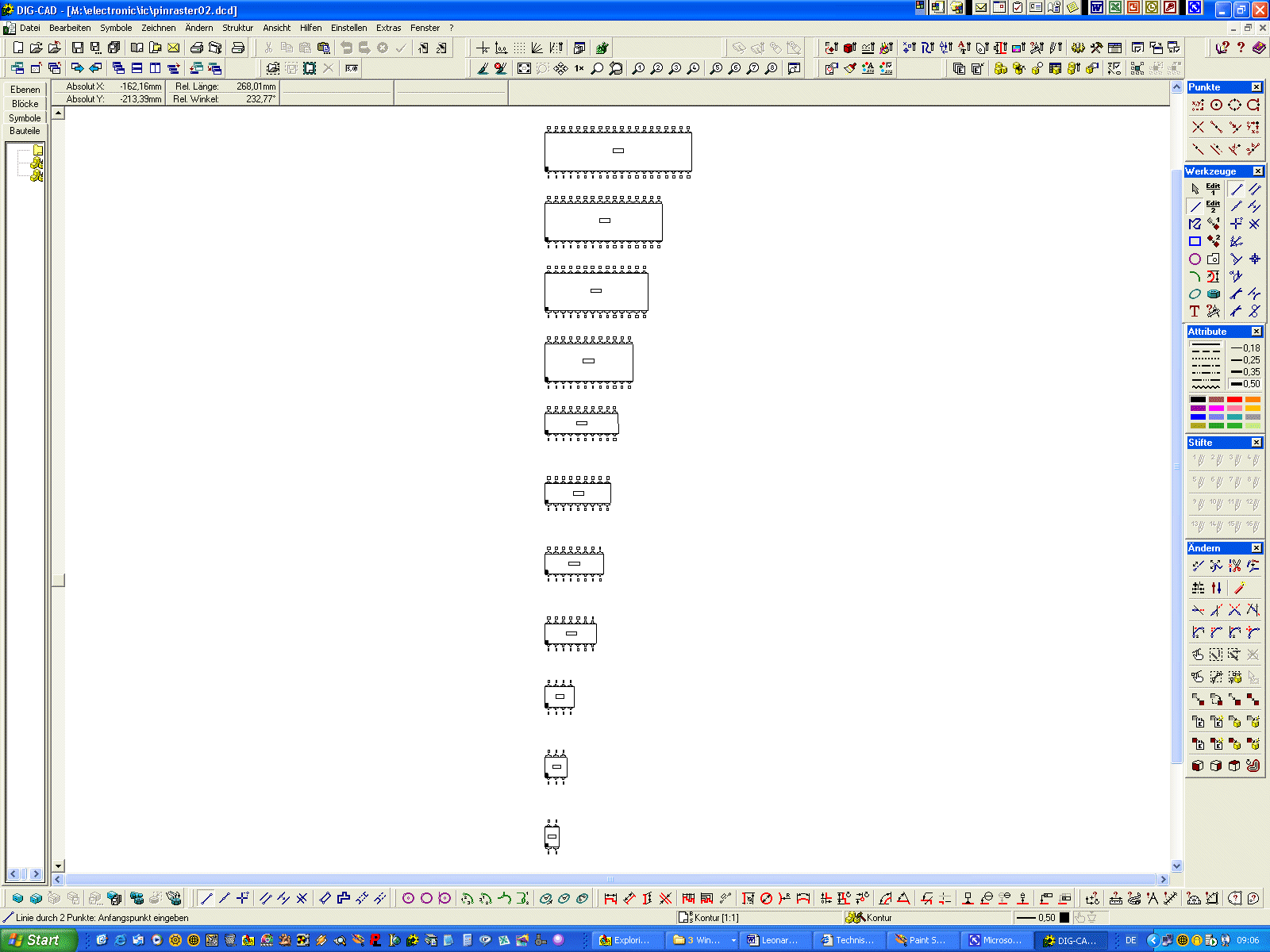Click x/y coordinate point icon in Punkte
Image resolution: width=1270 pixels, height=952 pixels.
tap(1199, 105)
